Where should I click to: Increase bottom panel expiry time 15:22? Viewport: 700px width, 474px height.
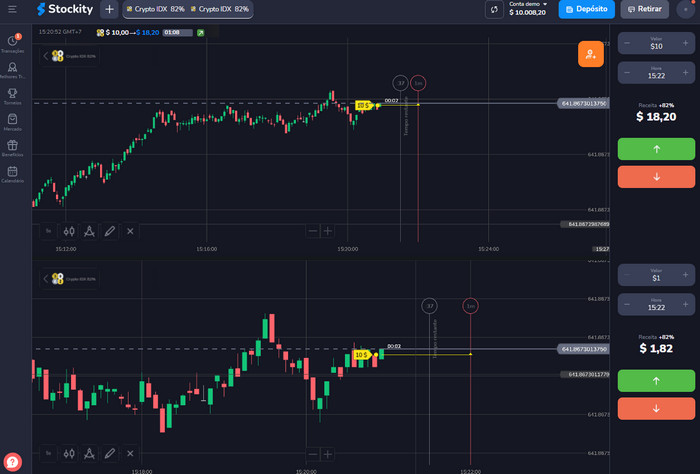click(x=685, y=304)
